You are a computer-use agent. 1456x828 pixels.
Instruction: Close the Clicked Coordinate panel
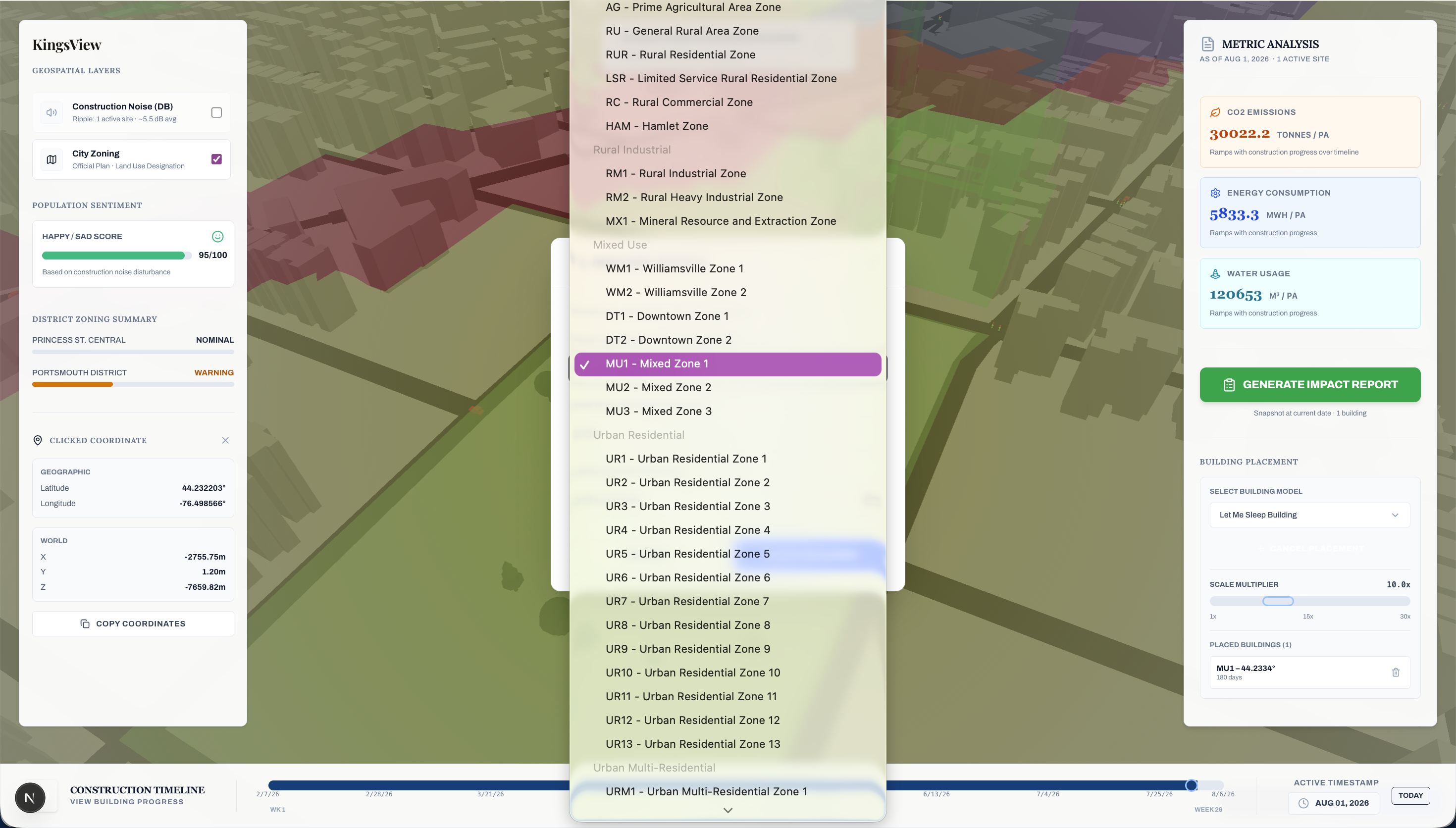click(x=225, y=440)
